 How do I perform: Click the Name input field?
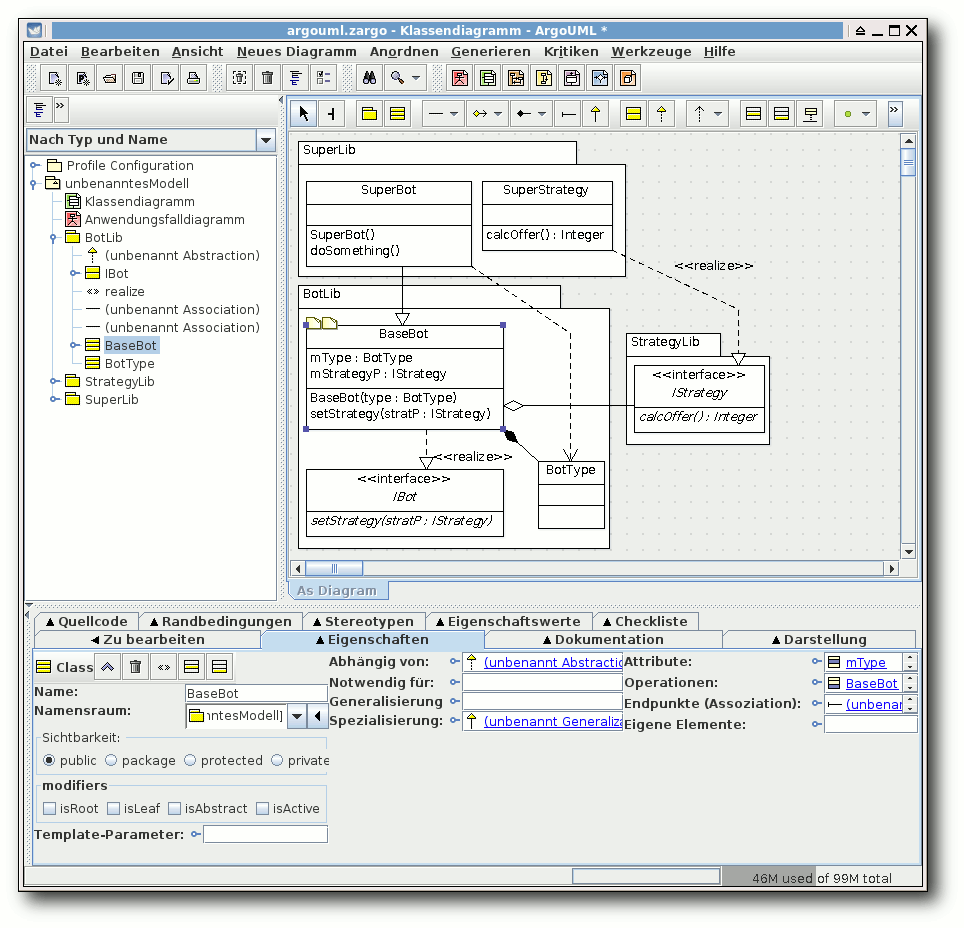[256, 694]
